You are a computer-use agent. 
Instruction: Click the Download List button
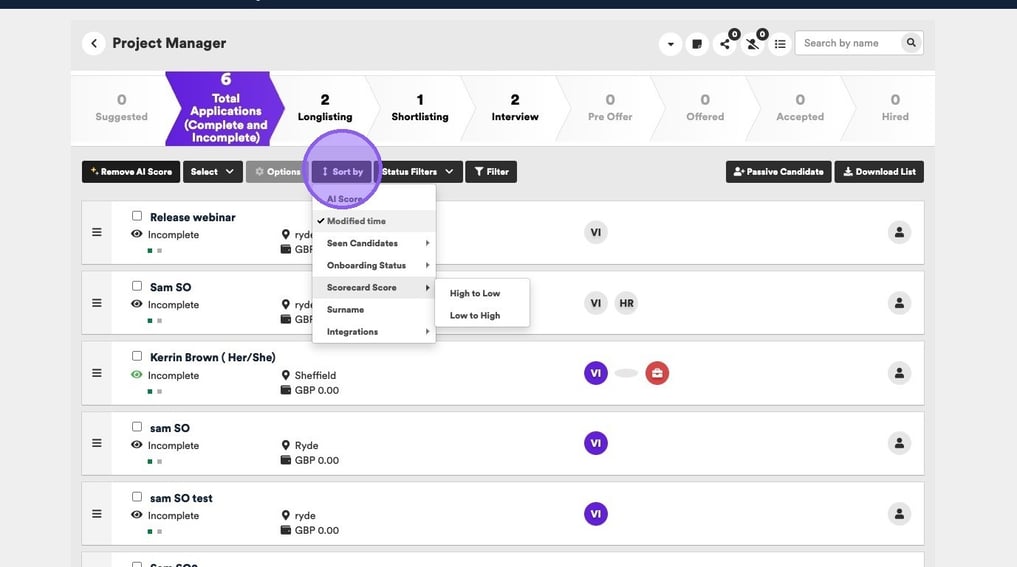tap(879, 172)
